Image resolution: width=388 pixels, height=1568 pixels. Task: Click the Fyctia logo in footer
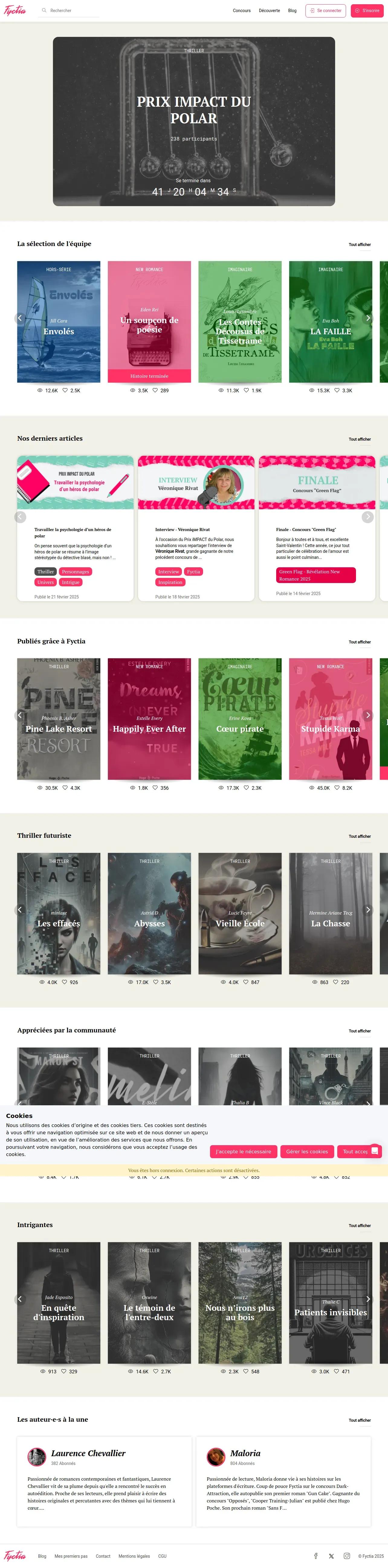15,1555
